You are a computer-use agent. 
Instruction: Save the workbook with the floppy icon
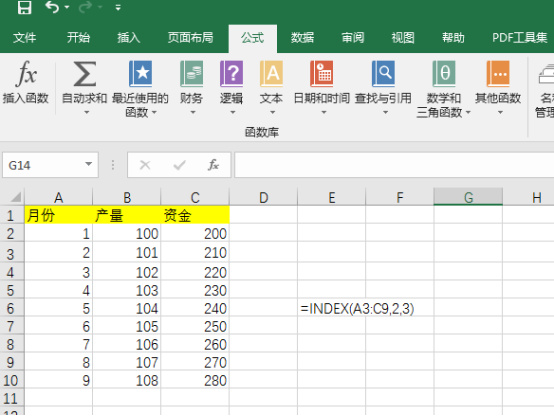point(24,7)
